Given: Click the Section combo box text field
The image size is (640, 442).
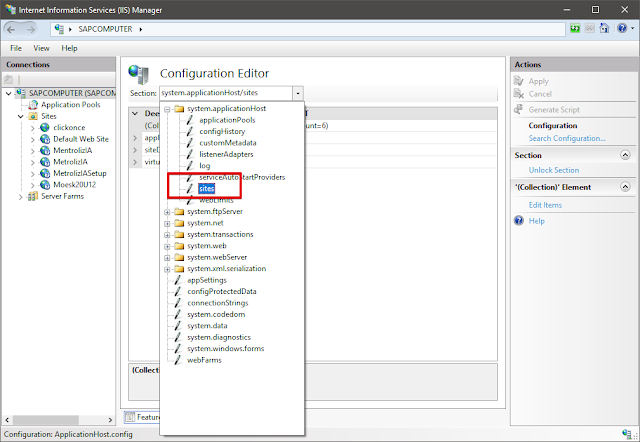Looking at the screenshot, I should coord(226,93).
